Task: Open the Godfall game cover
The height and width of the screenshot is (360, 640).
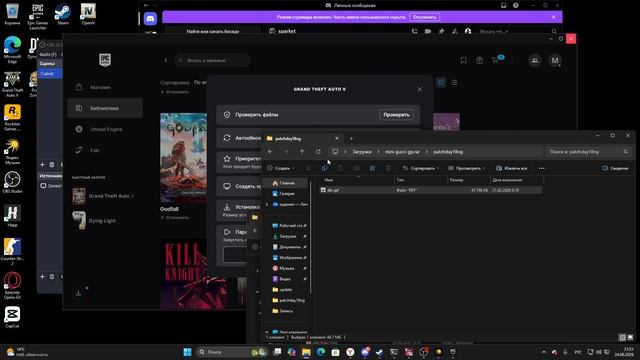Action: pyautogui.click(x=183, y=158)
